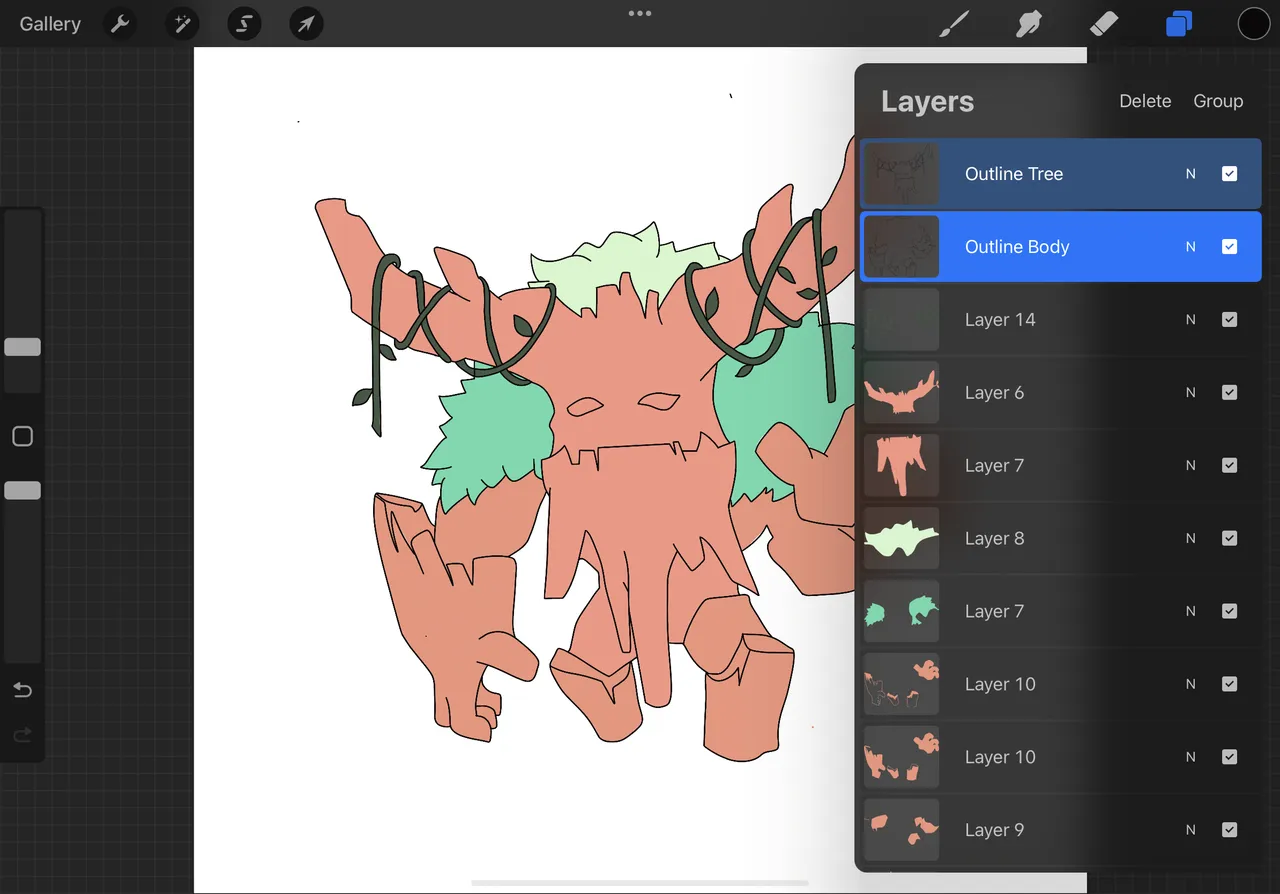Activate the Selection tool
This screenshot has width=1280, height=894.
(244, 24)
